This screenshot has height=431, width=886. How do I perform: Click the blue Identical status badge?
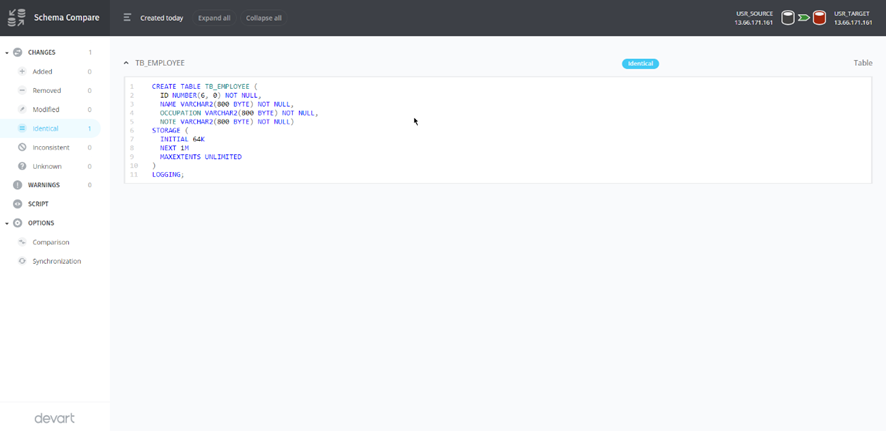640,64
